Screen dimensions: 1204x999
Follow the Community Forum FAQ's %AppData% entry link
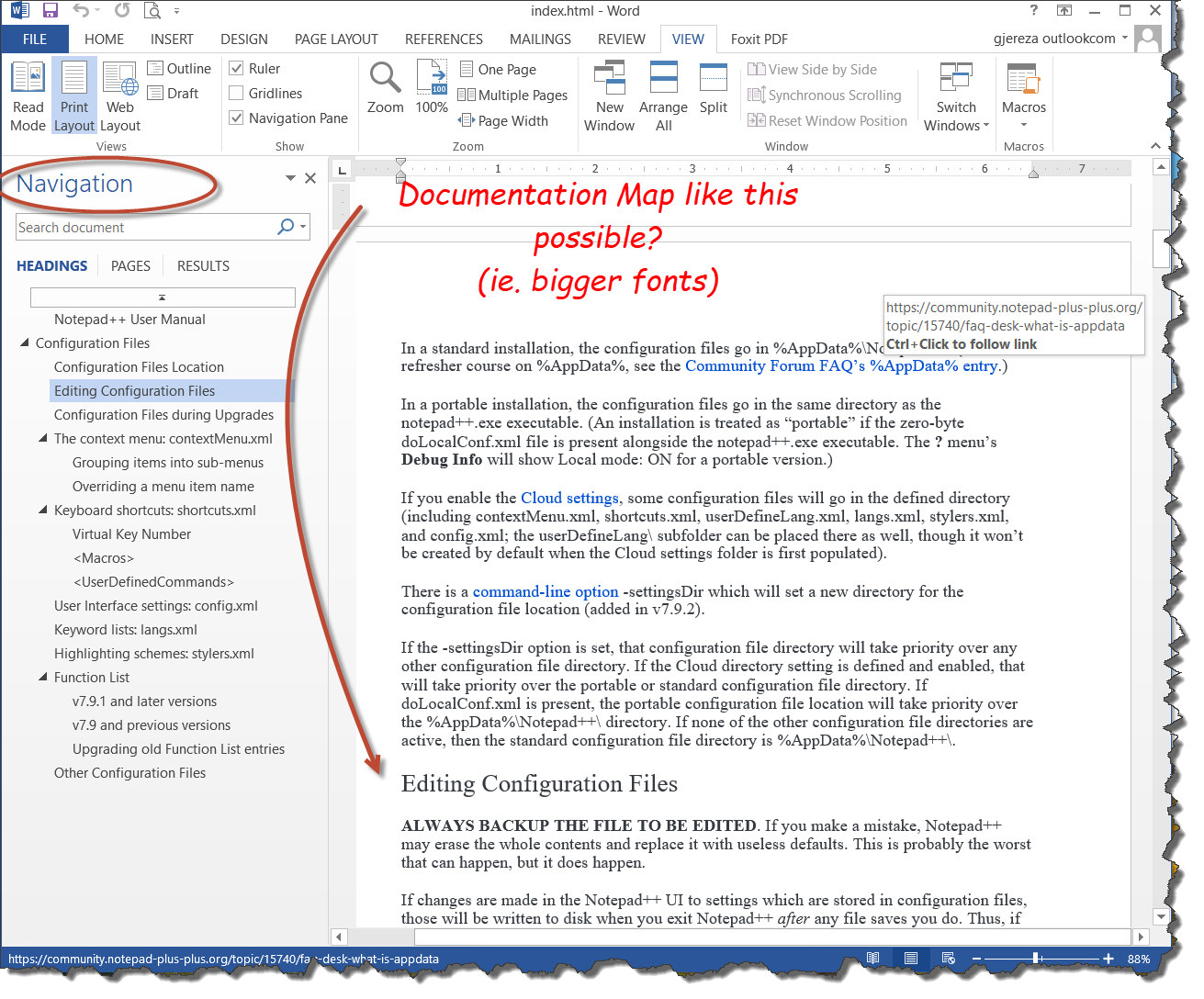click(x=841, y=365)
